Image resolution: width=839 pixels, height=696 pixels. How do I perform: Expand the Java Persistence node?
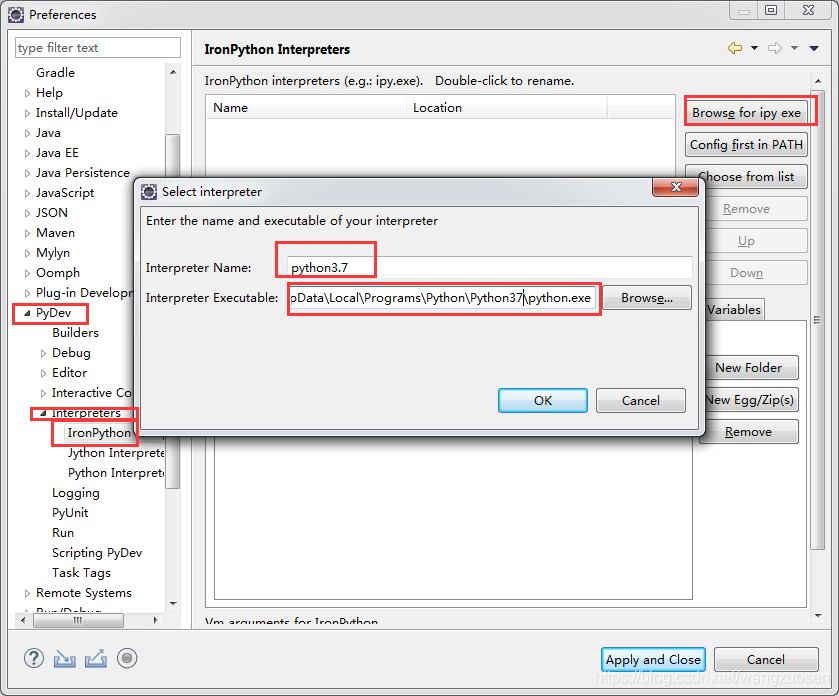click(27, 173)
